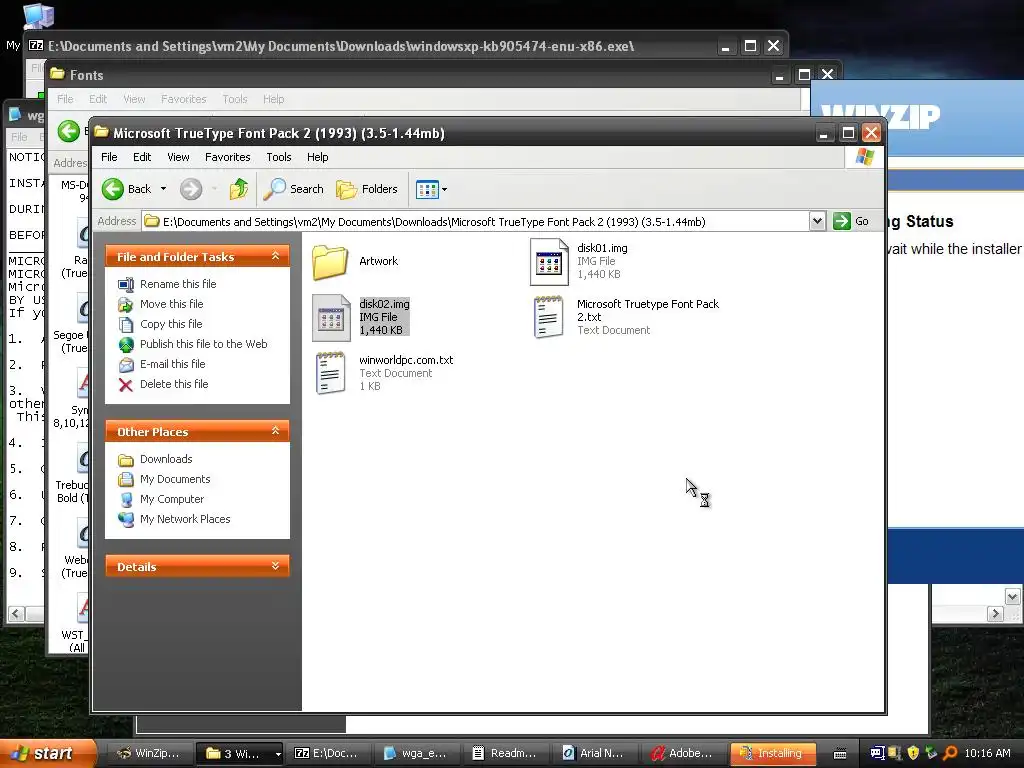Screen dimensions: 1024x768
Task: Select the Artwork folder icon
Action: pos(330,262)
